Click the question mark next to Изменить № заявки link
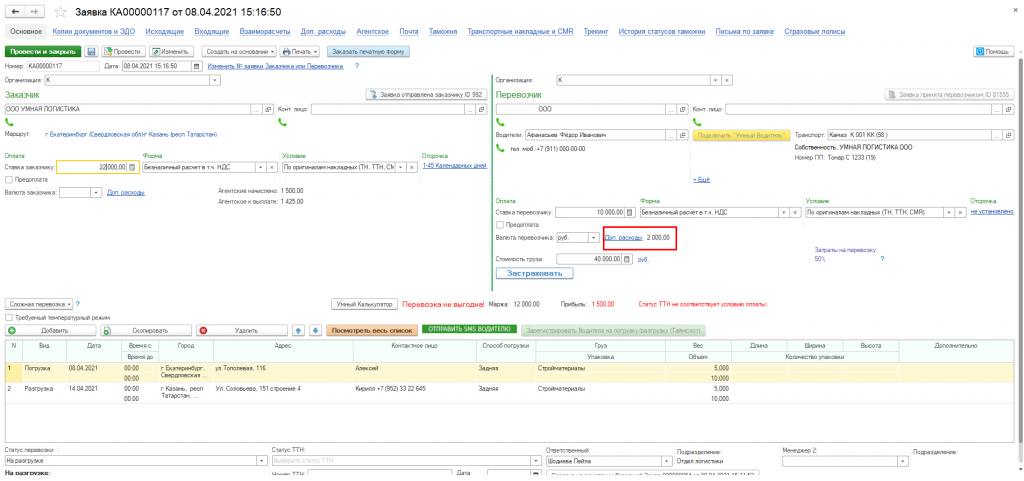 point(357,66)
